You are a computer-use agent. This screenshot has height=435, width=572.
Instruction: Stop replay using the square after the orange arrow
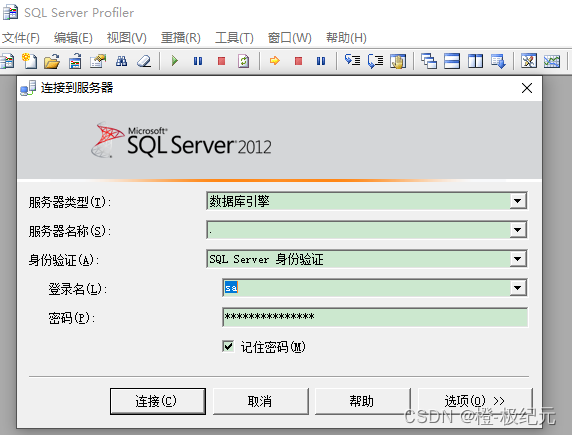point(298,61)
